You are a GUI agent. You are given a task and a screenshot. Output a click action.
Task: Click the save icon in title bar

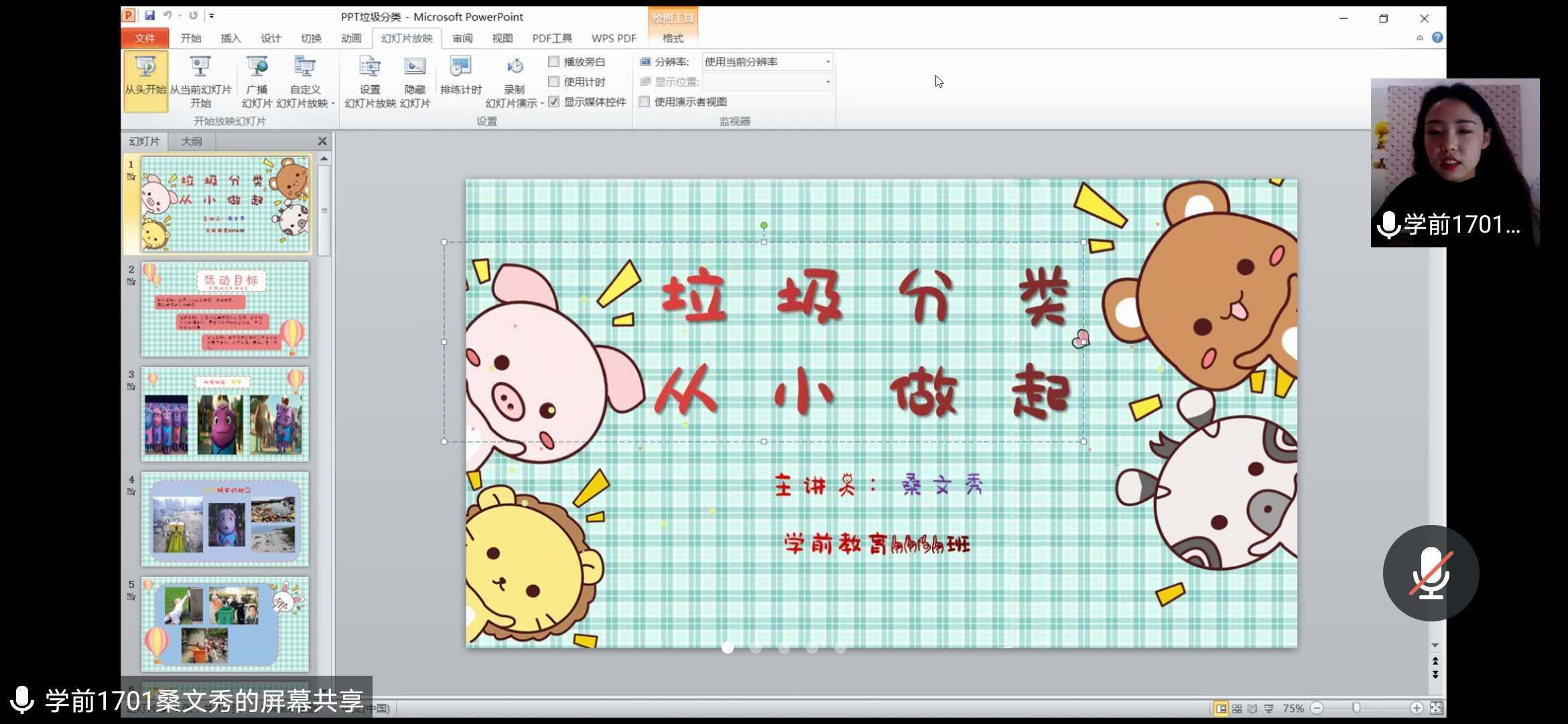(149, 15)
